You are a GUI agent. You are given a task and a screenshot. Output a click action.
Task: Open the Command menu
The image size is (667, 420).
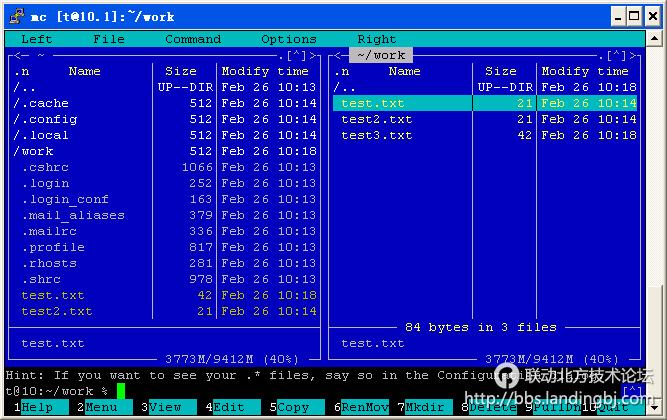[193, 39]
